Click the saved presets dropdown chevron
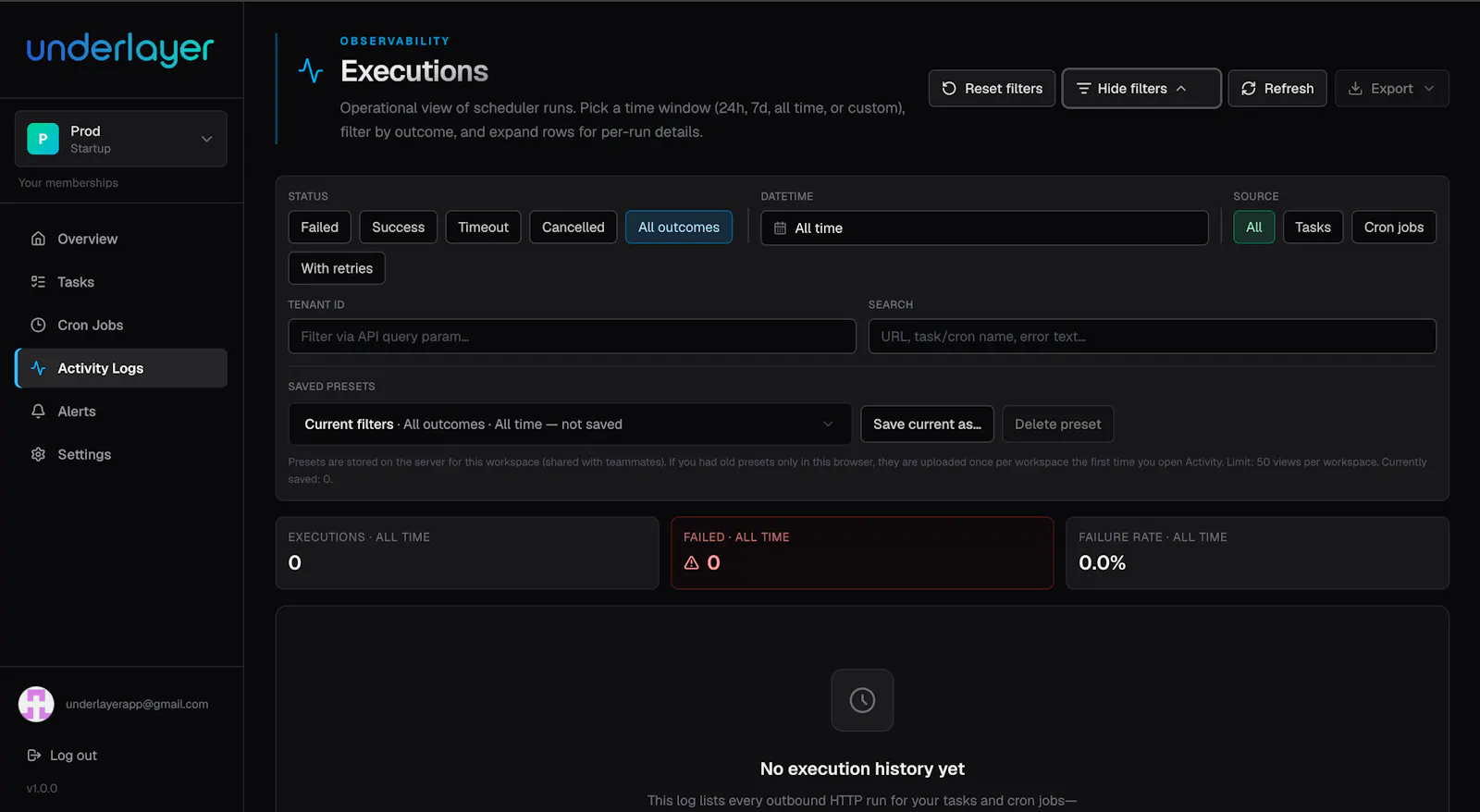The height and width of the screenshot is (812, 1480). click(828, 424)
